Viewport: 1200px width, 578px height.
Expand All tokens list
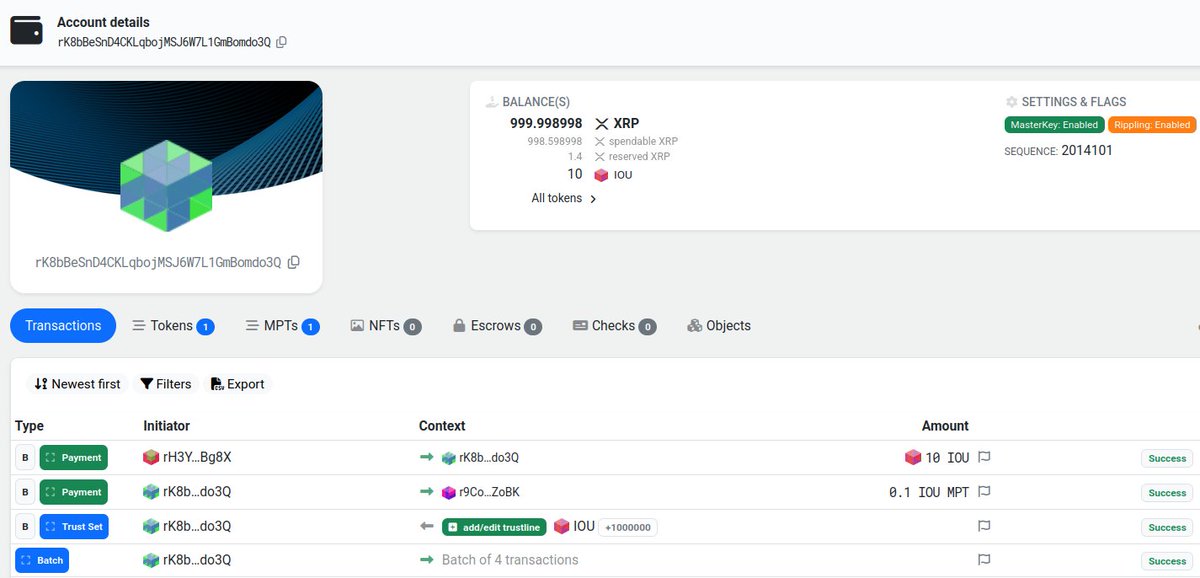564,198
